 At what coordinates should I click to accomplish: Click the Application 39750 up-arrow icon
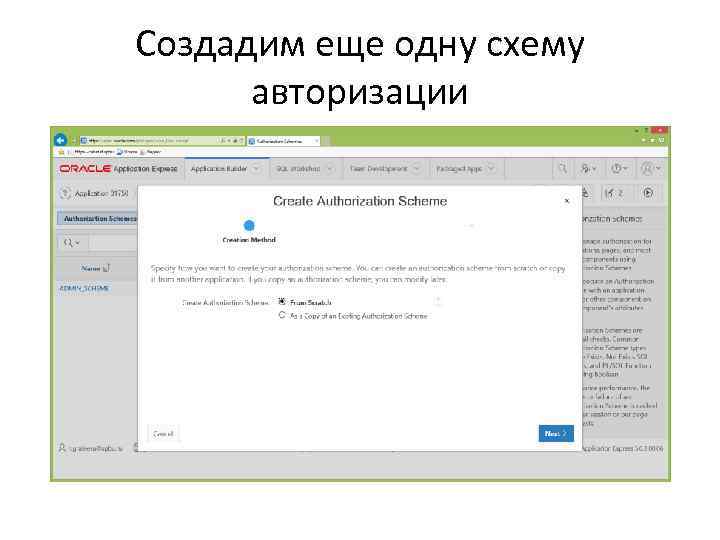(x=66, y=193)
